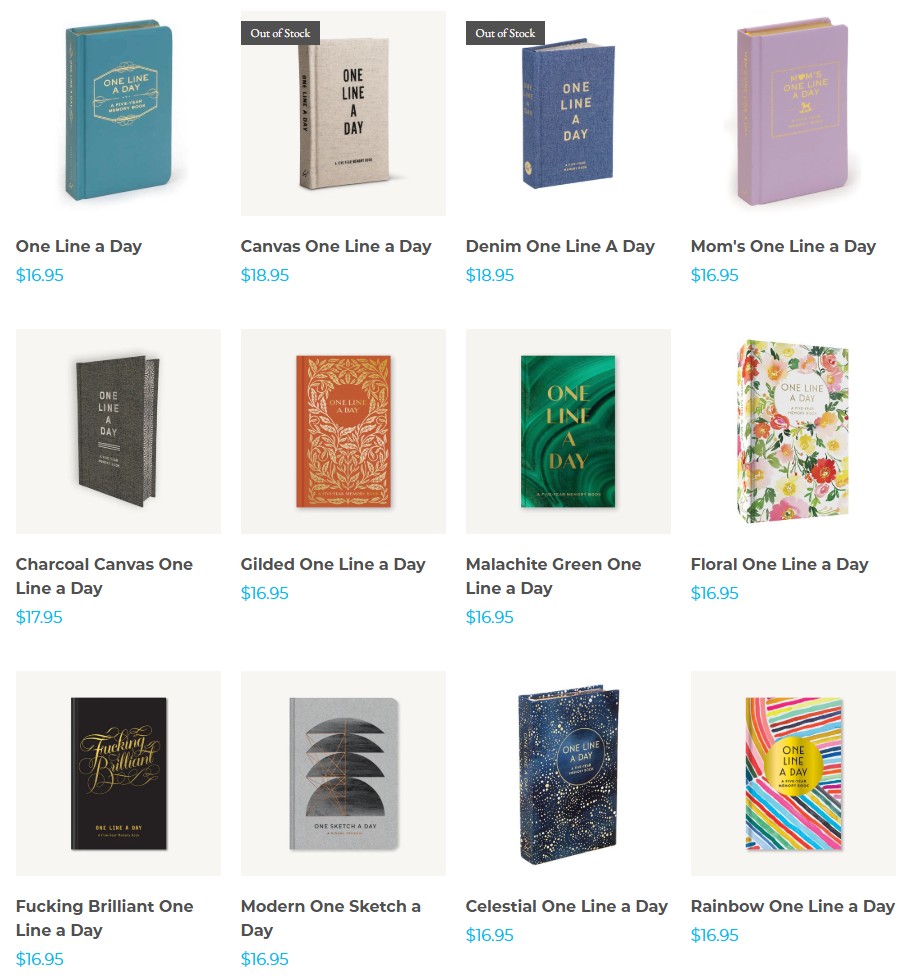Open the Mom's One Line a Day title link
The image size is (915, 977).
click(783, 246)
